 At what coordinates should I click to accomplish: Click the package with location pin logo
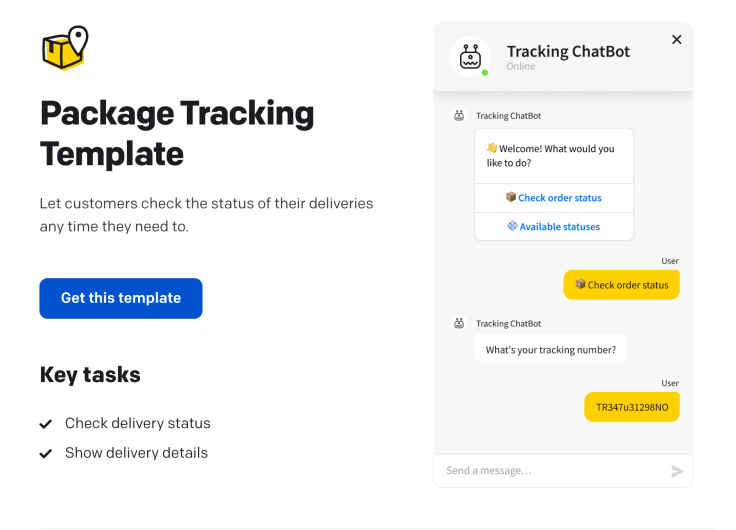(65, 48)
